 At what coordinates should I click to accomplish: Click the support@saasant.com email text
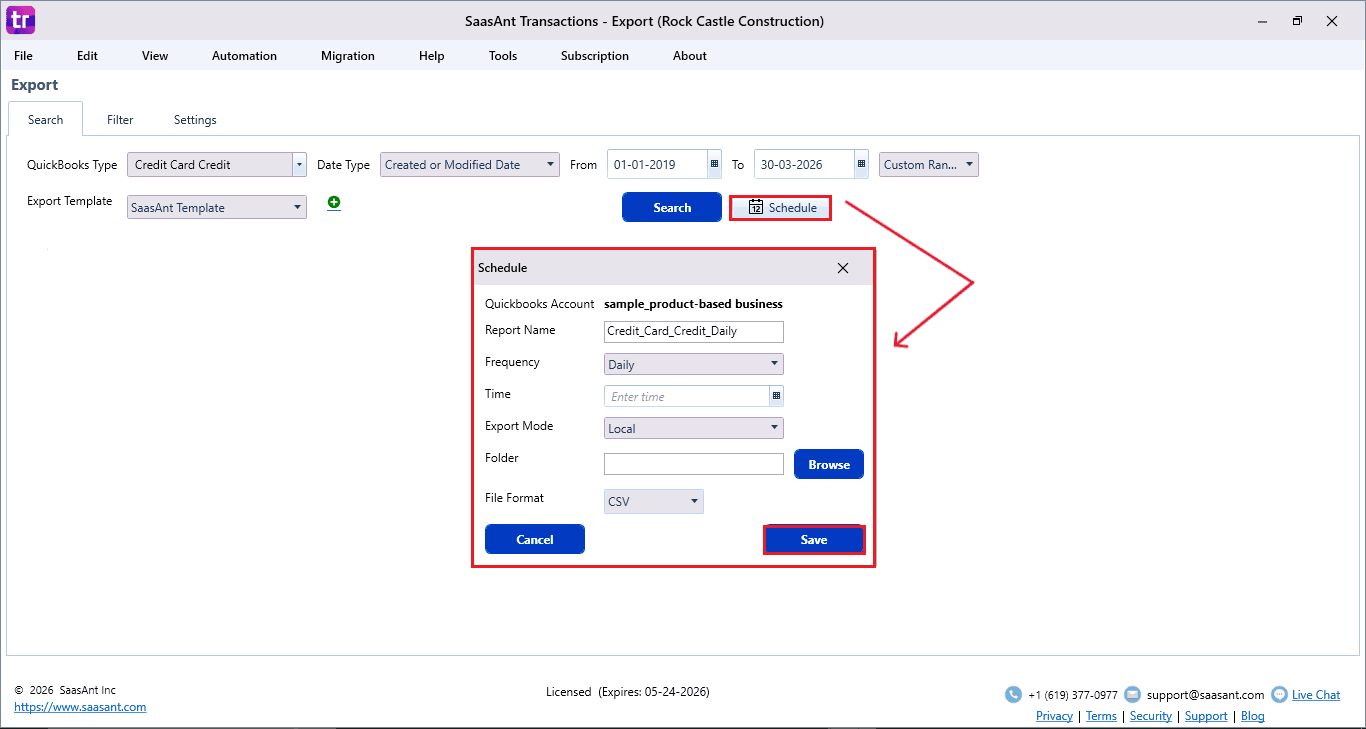tap(1205, 695)
